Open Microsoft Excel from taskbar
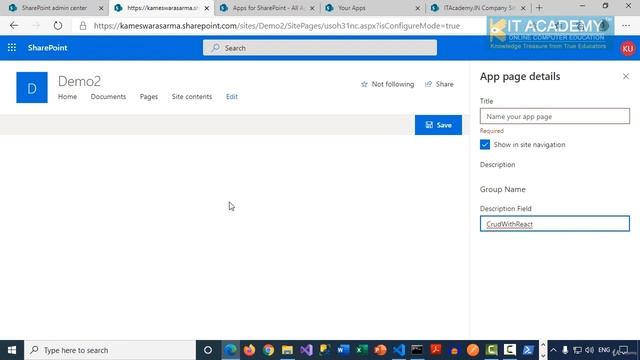The height and width of the screenshot is (360, 640). click(x=362, y=350)
